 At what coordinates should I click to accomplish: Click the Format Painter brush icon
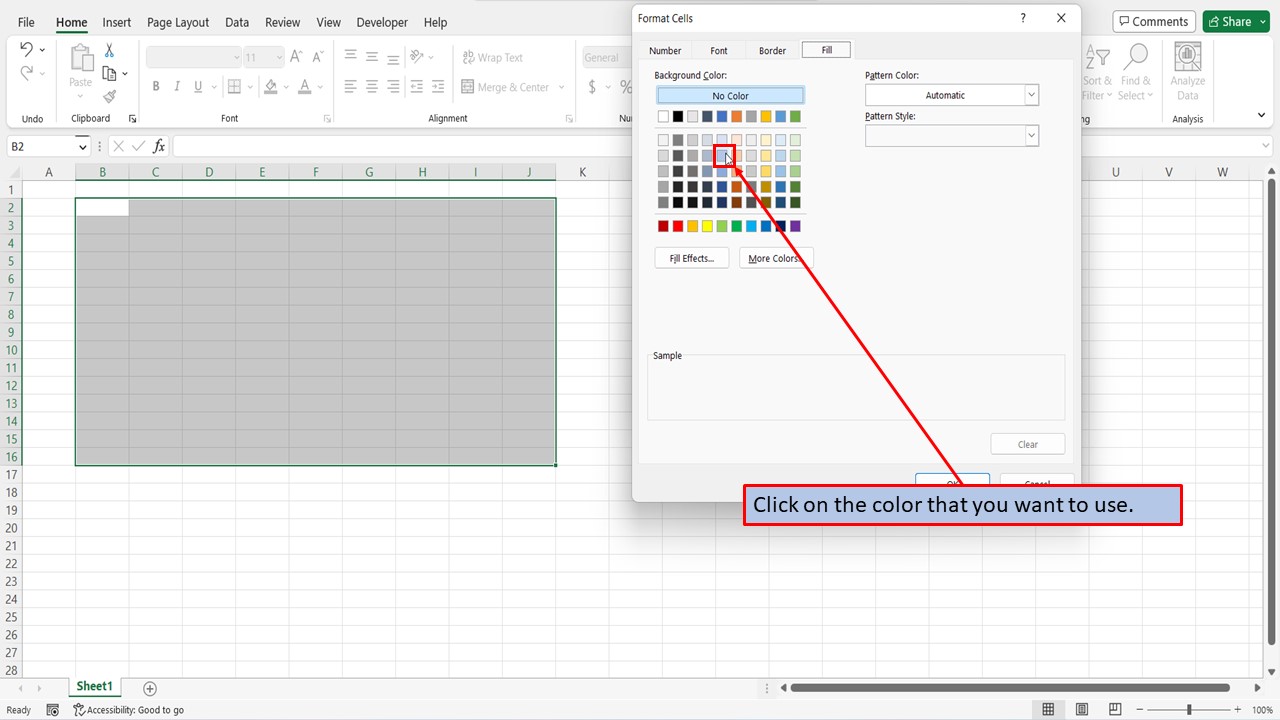coord(109,96)
